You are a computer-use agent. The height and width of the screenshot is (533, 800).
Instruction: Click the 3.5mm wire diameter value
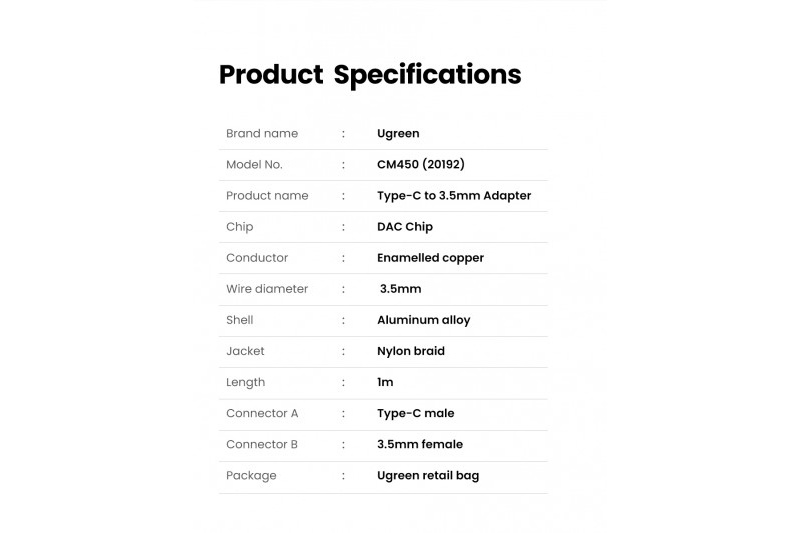click(x=401, y=289)
